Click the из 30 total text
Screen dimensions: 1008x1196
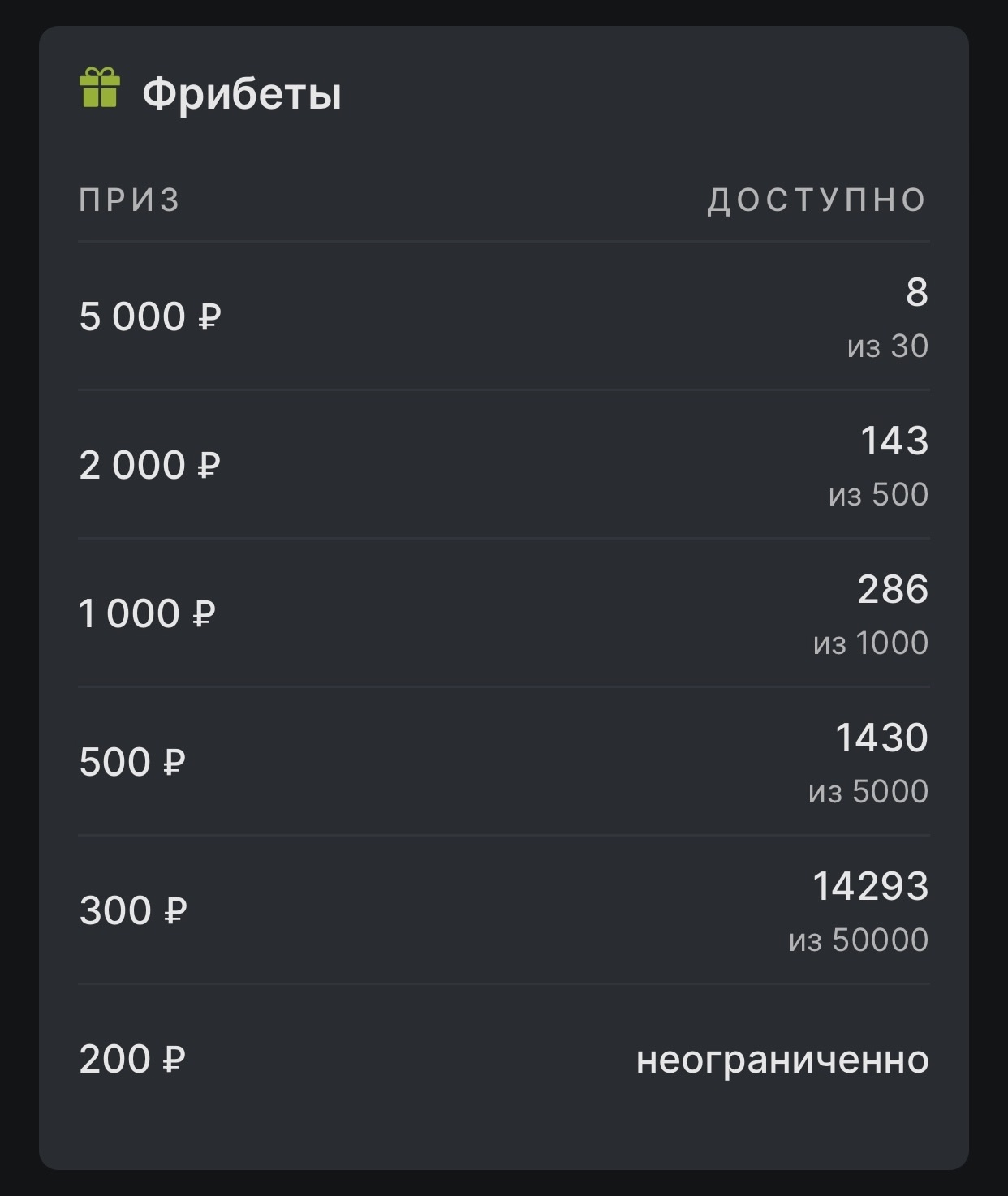pos(887,346)
